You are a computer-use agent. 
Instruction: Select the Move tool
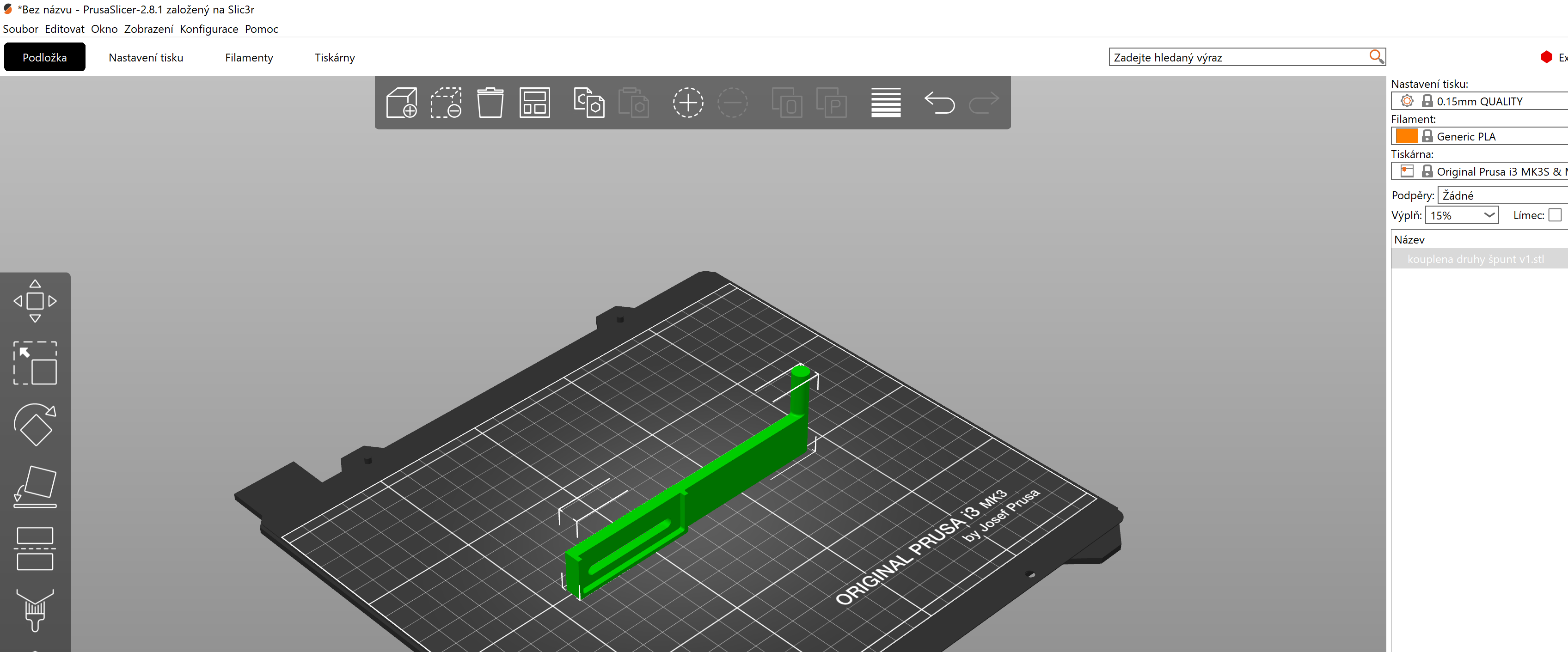pyautogui.click(x=35, y=300)
